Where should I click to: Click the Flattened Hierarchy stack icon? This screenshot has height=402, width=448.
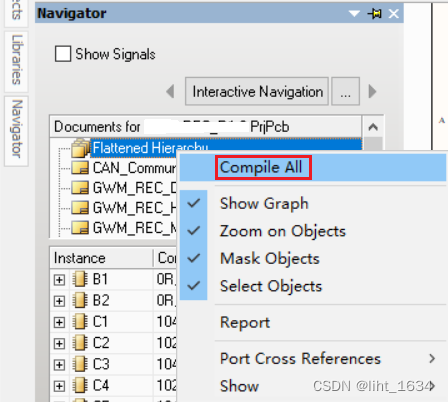point(80,148)
